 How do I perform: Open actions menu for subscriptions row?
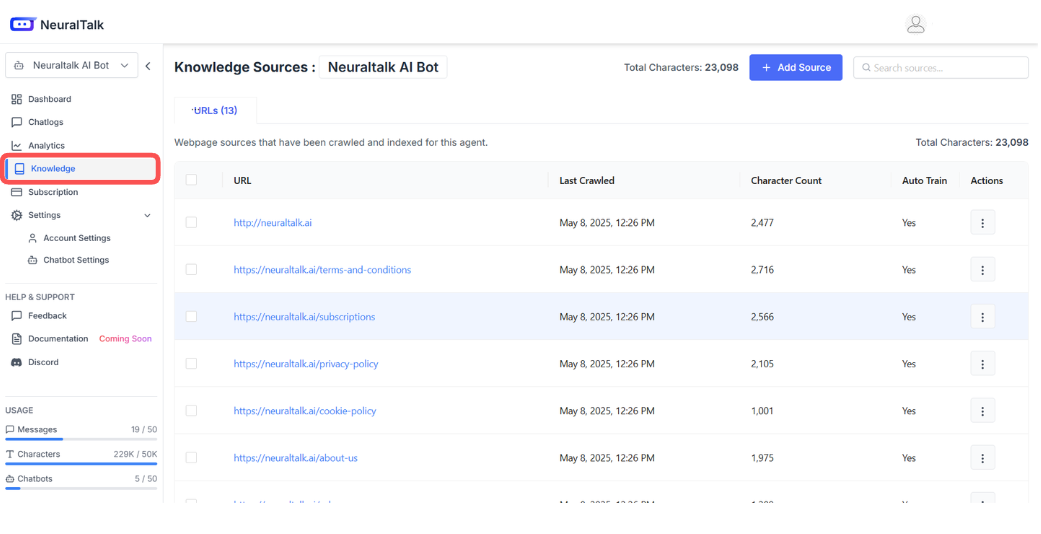pos(983,317)
